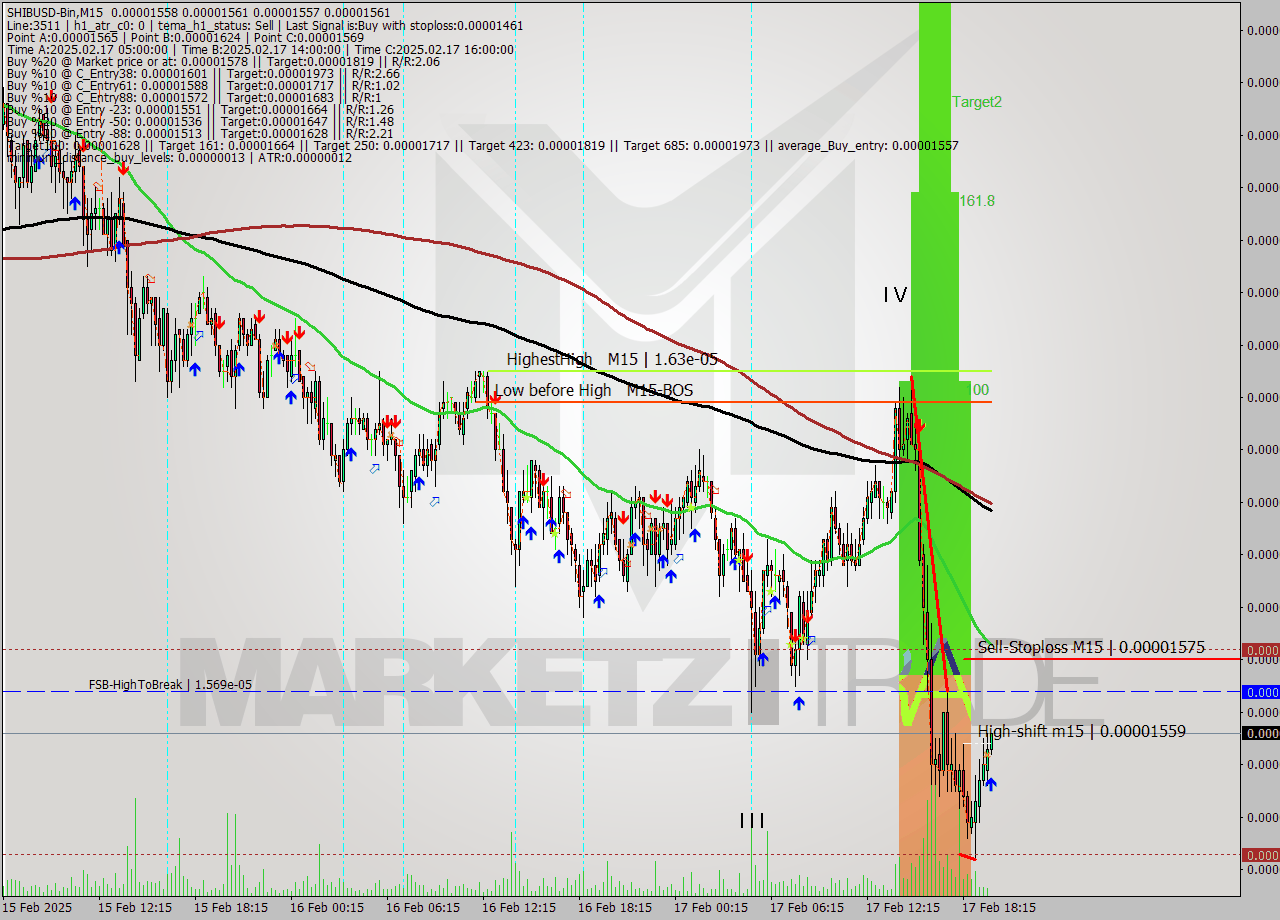
Task: Select the Target2 label
Action: (976, 102)
